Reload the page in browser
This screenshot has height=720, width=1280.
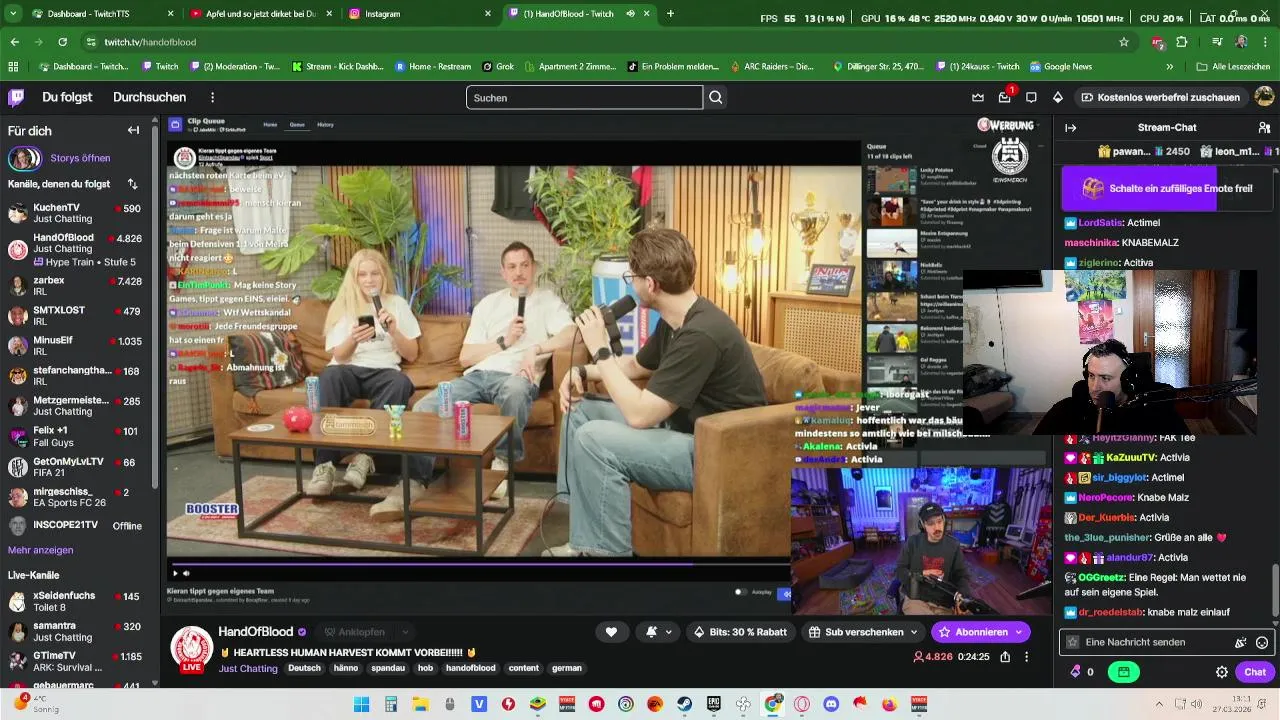tap(62, 42)
